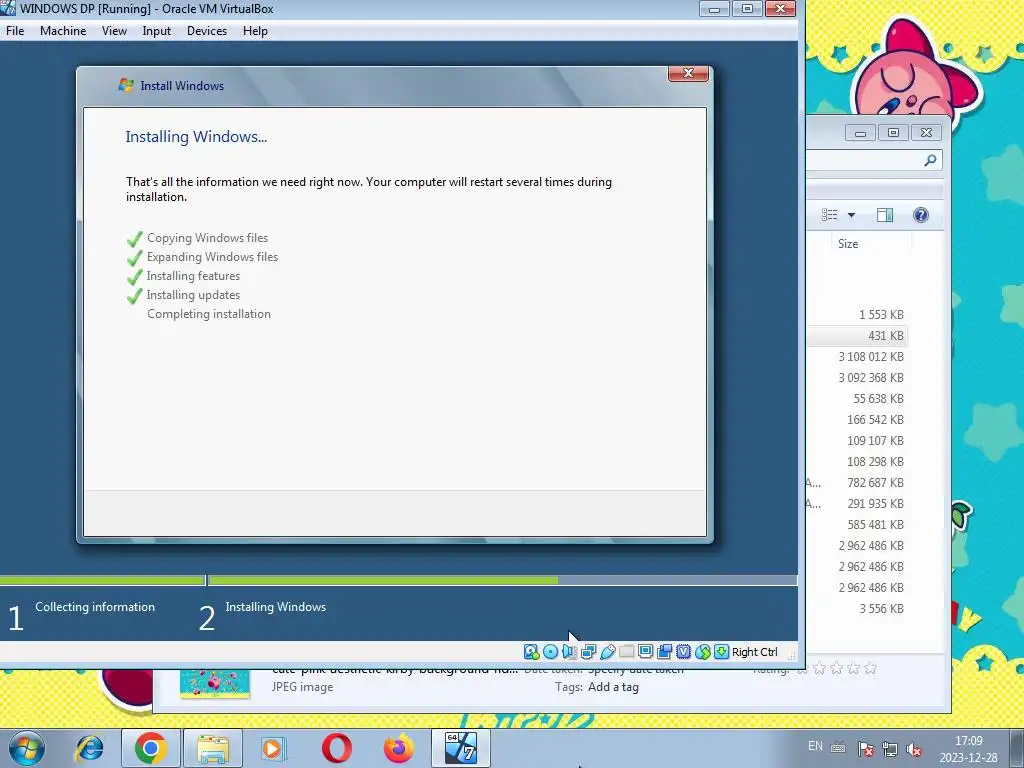Click the mouse integration indicator icon
The height and width of the screenshot is (768, 1024).
click(x=702, y=652)
